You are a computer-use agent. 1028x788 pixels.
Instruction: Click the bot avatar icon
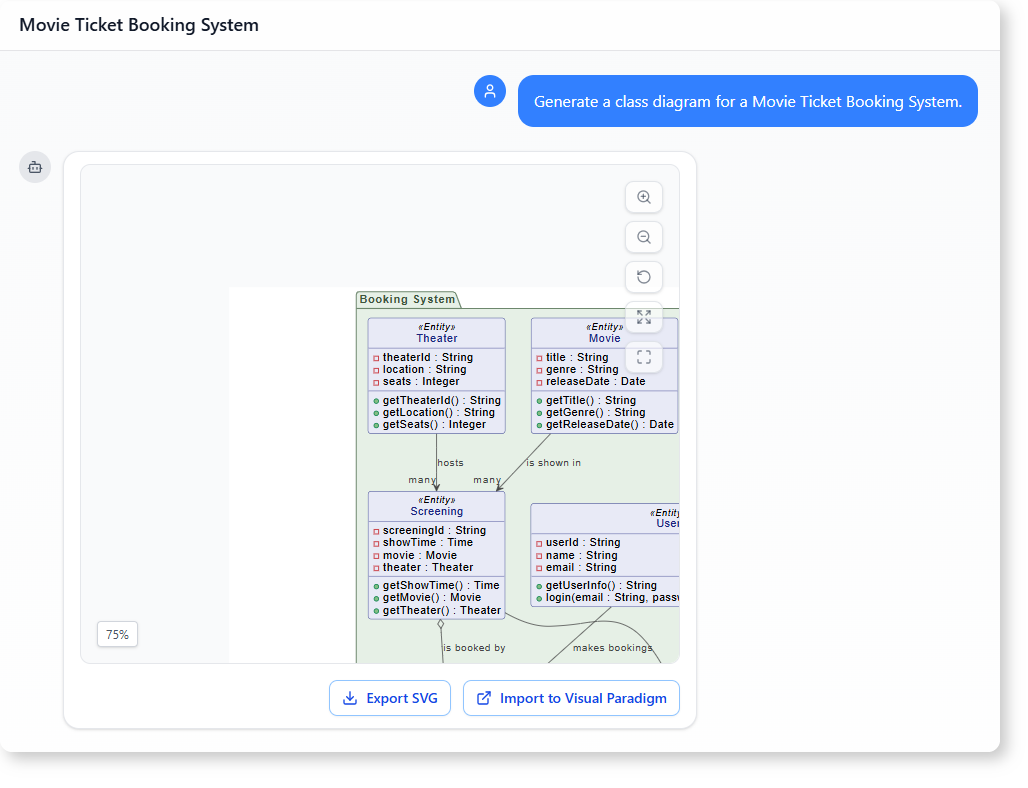(35, 167)
